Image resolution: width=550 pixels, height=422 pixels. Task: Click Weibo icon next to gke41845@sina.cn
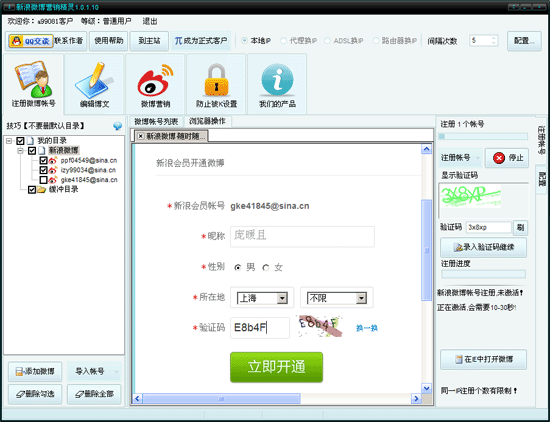click(53, 180)
